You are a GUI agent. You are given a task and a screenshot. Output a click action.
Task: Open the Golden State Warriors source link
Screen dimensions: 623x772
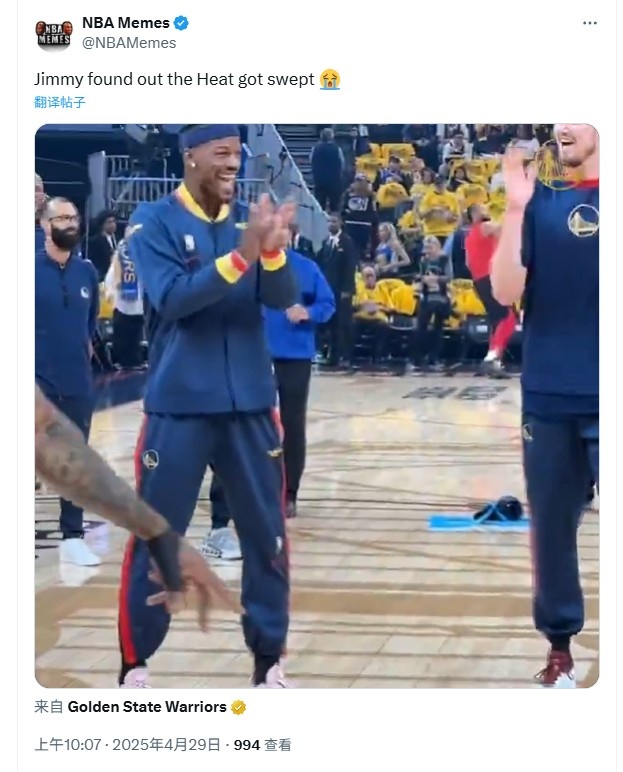click(x=147, y=707)
